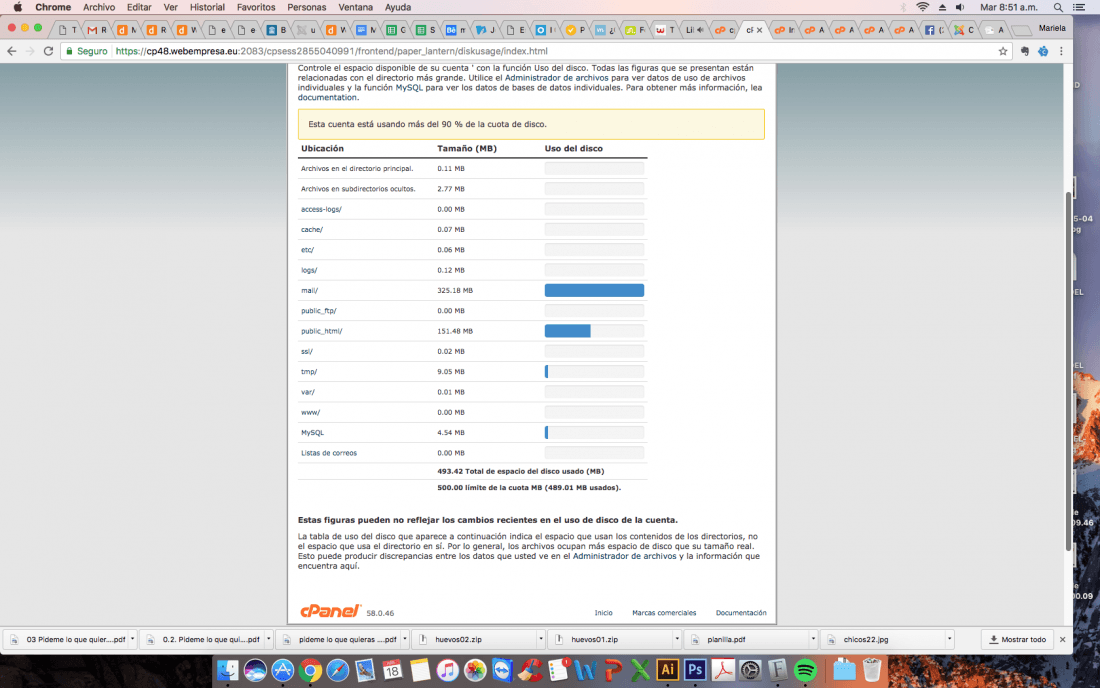Image resolution: width=1100 pixels, height=688 pixels.
Task: Launch Microsoft Word from the dock
Action: [x=585, y=670]
